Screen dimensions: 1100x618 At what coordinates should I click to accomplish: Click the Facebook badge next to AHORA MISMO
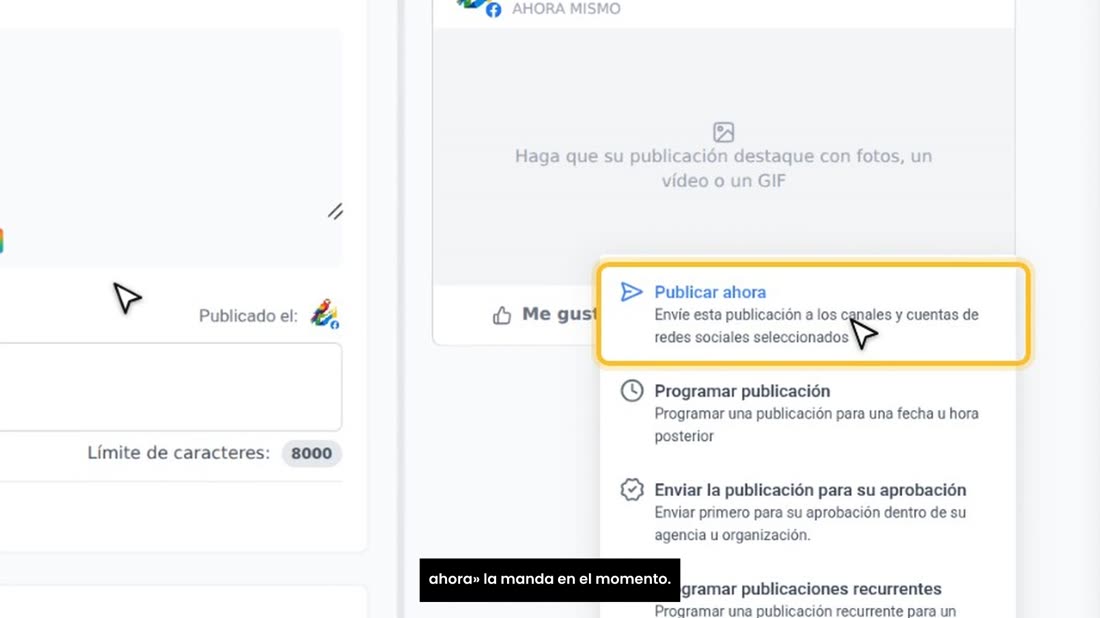pos(494,10)
